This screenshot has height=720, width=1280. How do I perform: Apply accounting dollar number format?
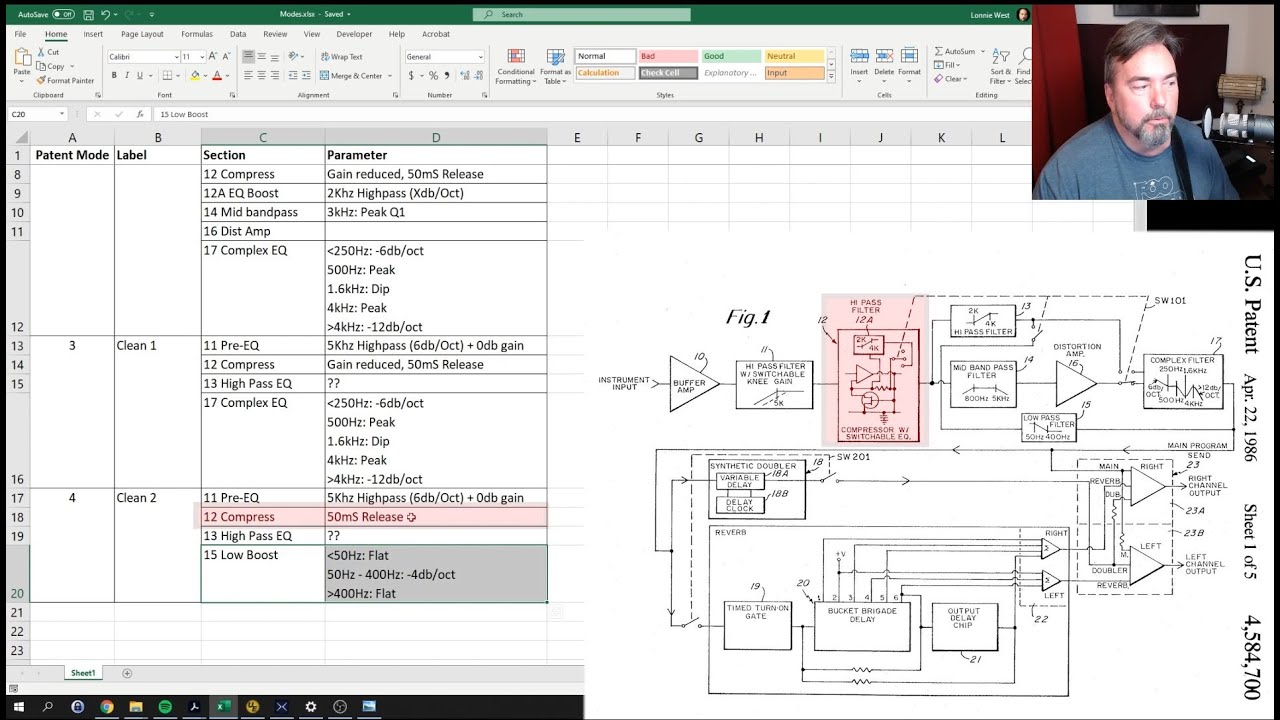411,76
